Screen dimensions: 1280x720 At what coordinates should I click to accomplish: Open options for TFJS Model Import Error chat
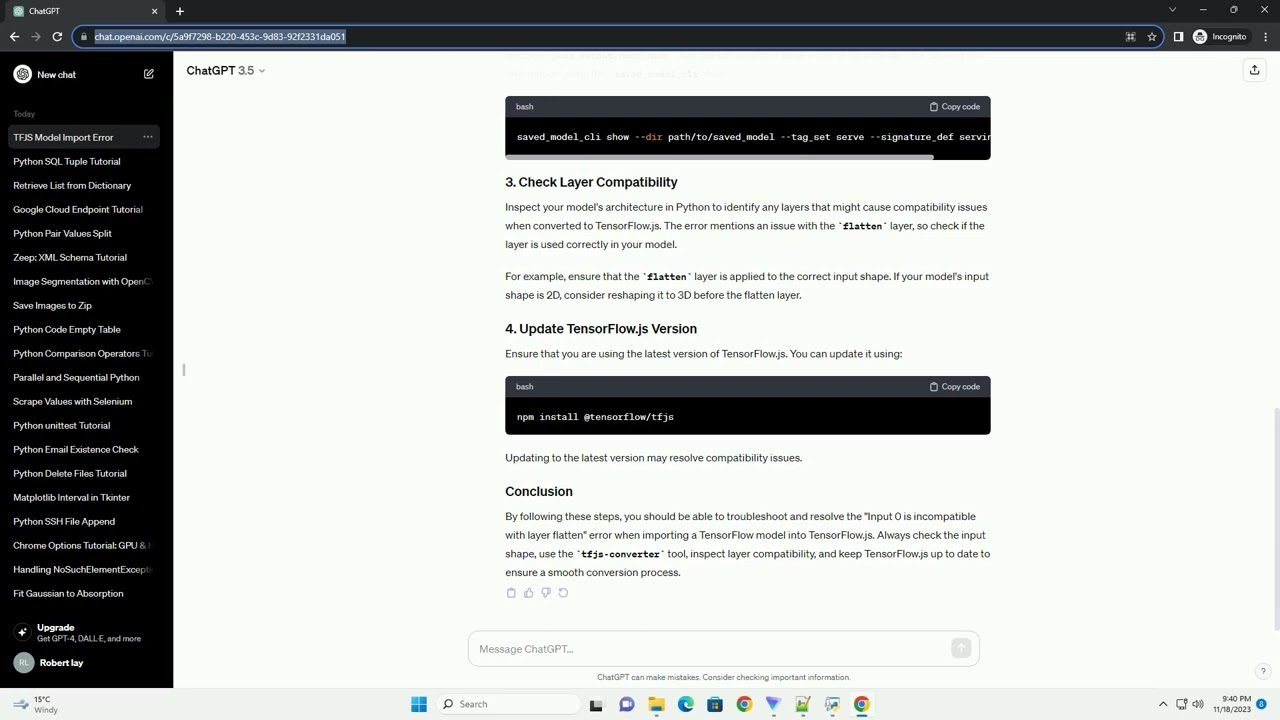147,137
